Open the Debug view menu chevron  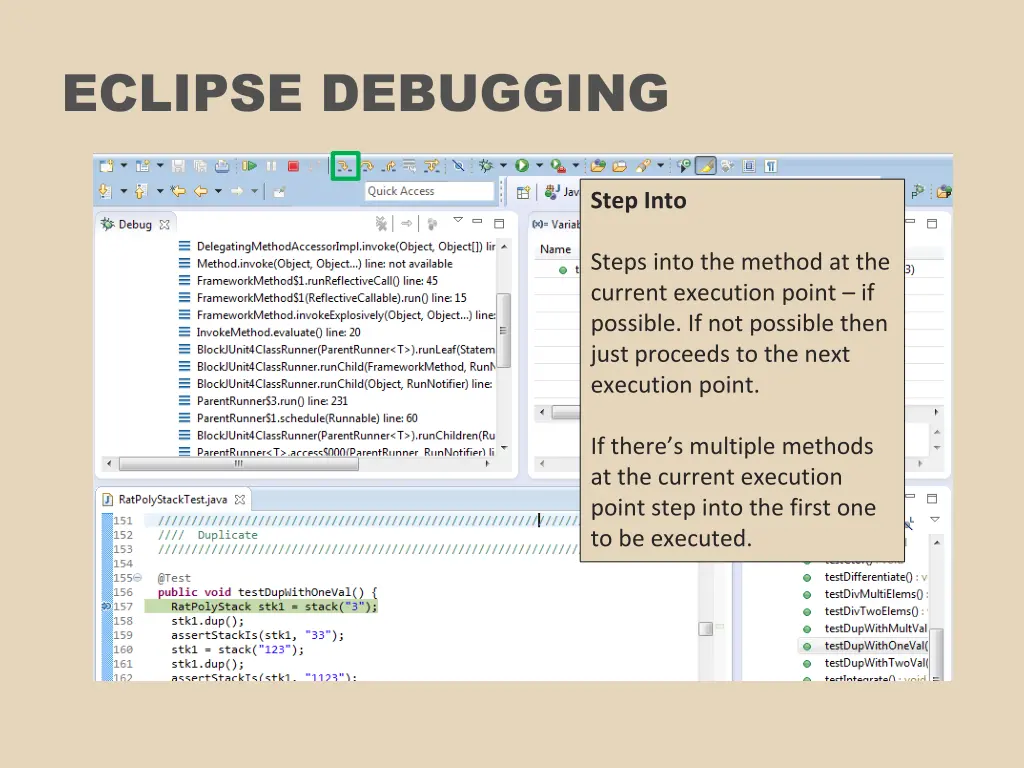point(458,221)
